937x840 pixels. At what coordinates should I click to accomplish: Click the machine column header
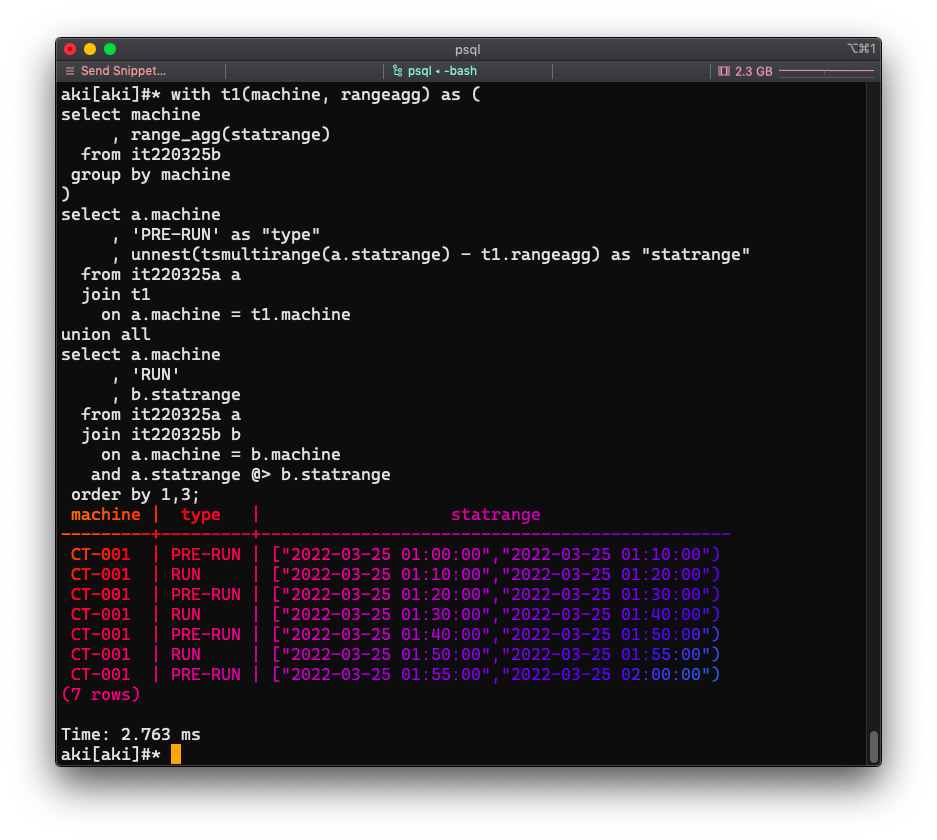click(x=106, y=514)
